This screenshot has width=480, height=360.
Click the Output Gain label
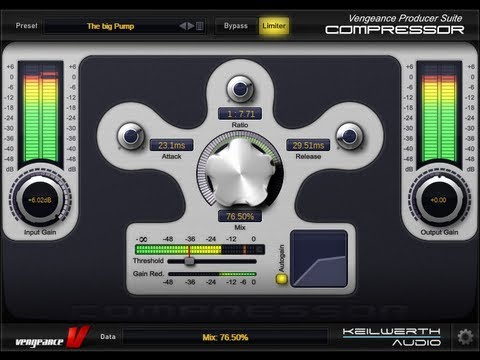click(x=439, y=232)
